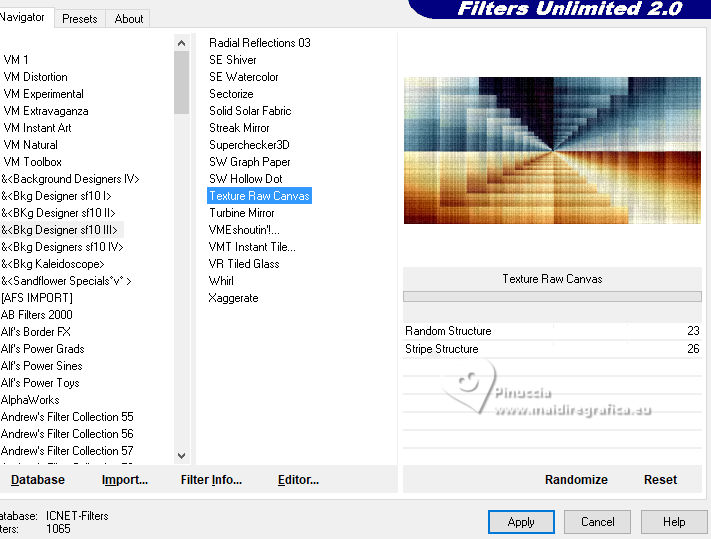Choose SW Hollow Dot filter

point(245,179)
